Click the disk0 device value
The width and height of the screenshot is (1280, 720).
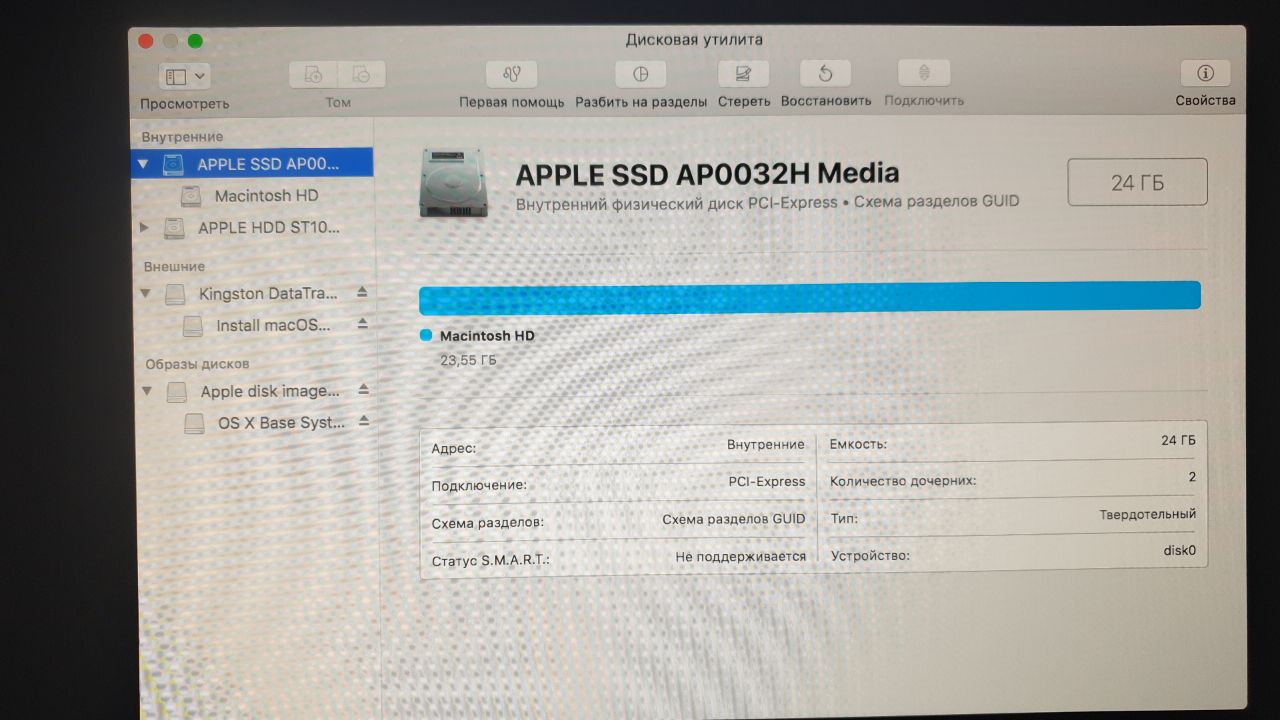(1179, 550)
